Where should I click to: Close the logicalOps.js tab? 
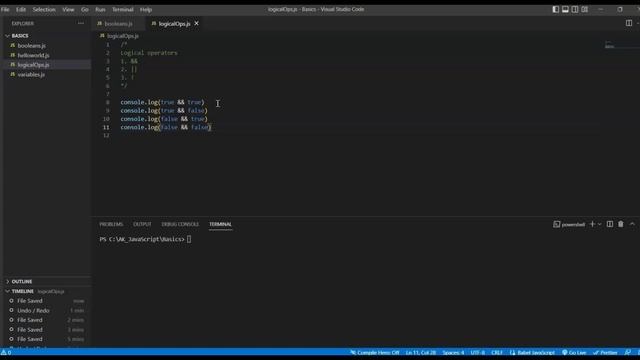[x=196, y=23]
